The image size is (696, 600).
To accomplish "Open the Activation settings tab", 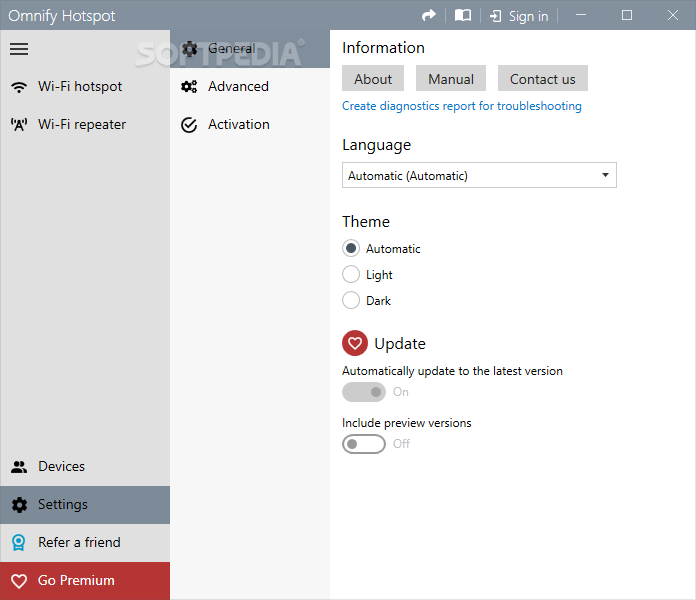I will point(250,125).
